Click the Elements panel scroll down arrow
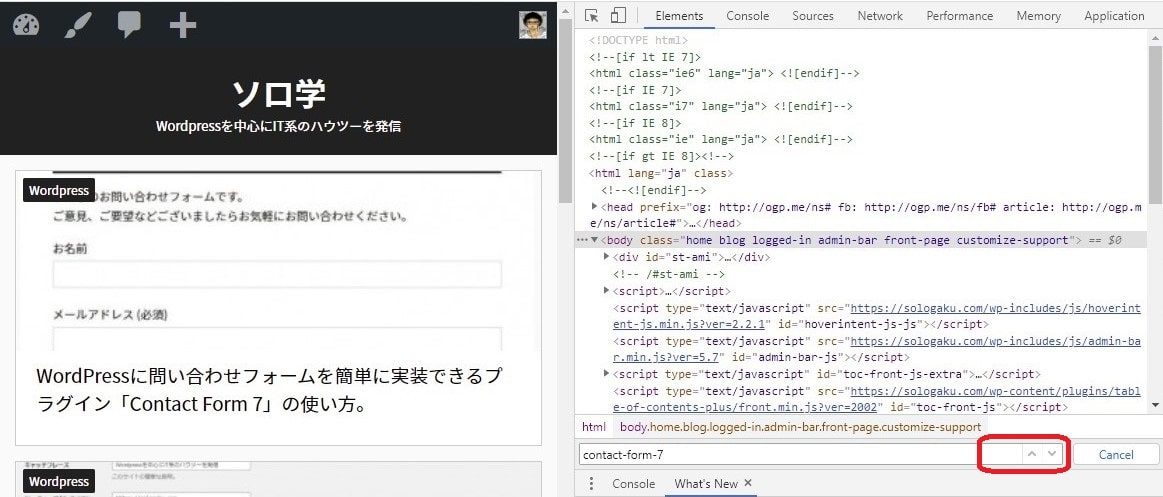Screen dimensions: 1163x497 [1156, 405]
